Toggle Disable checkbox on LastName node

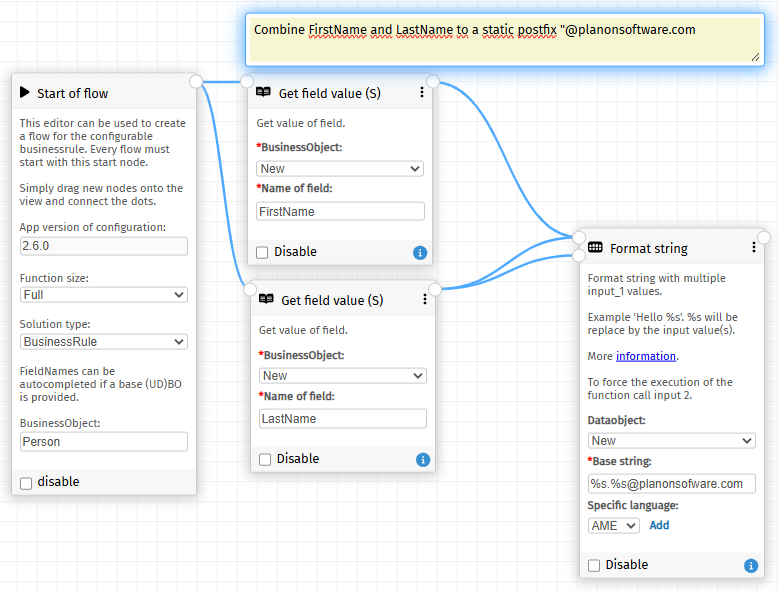(x=265, y=460)
